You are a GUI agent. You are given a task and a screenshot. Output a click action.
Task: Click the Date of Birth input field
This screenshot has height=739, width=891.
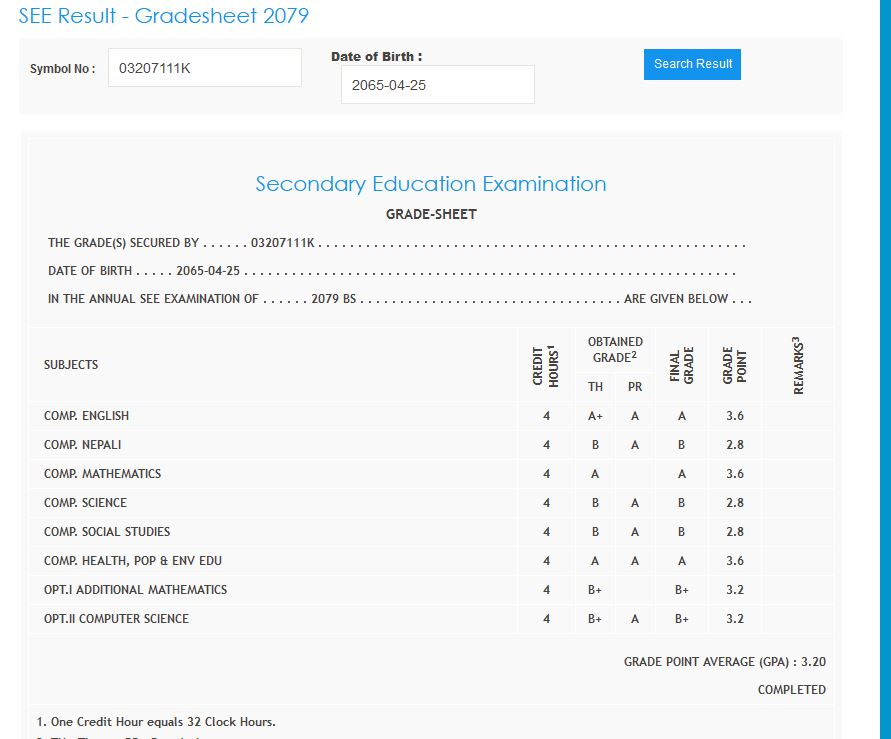437,85
